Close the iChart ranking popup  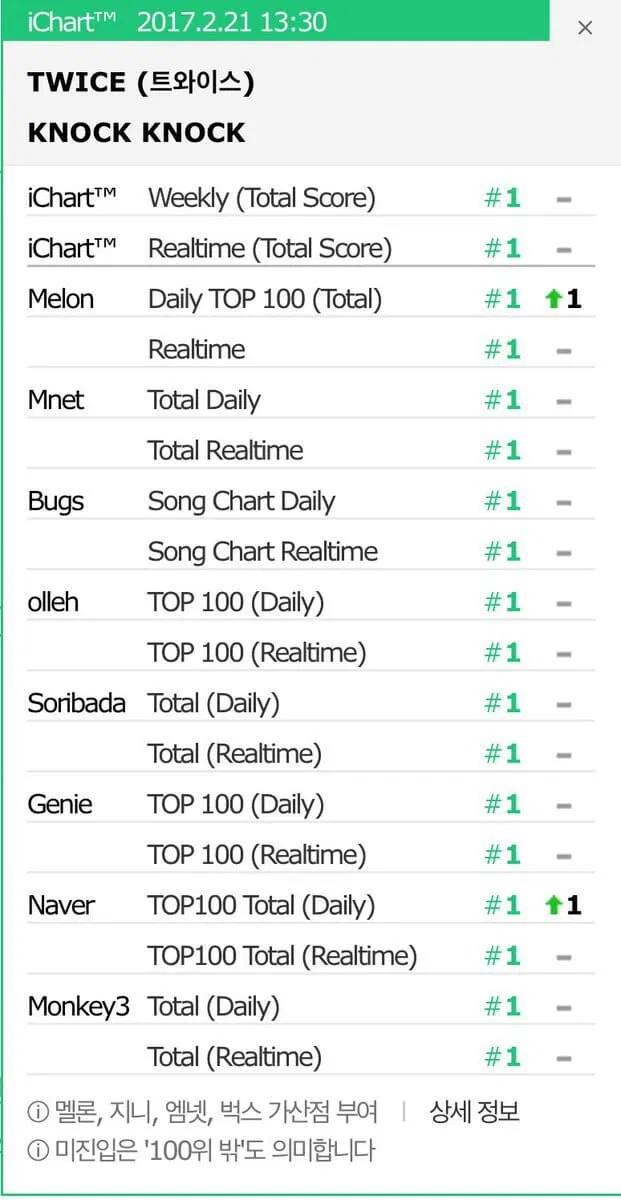point(585,27)
